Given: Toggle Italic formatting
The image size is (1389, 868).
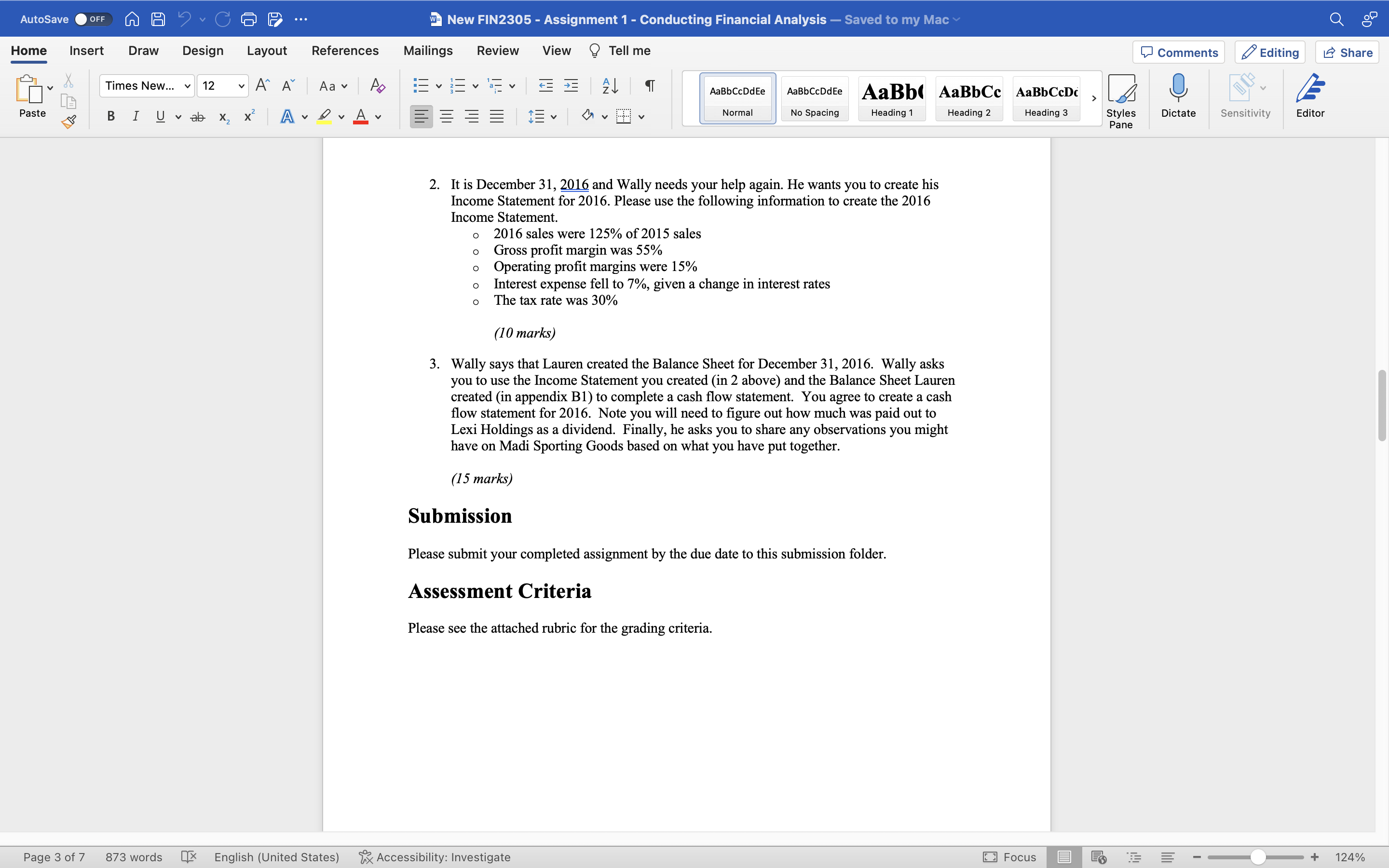Looking at the screenshot, I should pos(136,117).
